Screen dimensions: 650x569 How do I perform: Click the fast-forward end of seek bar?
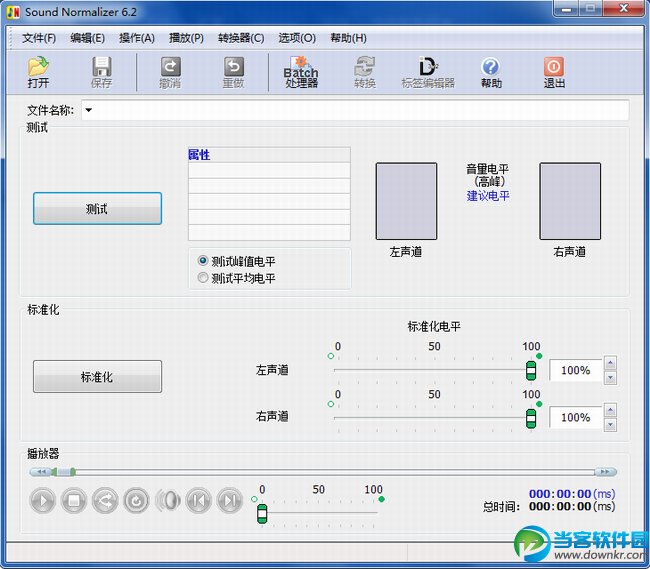point(606,472)
